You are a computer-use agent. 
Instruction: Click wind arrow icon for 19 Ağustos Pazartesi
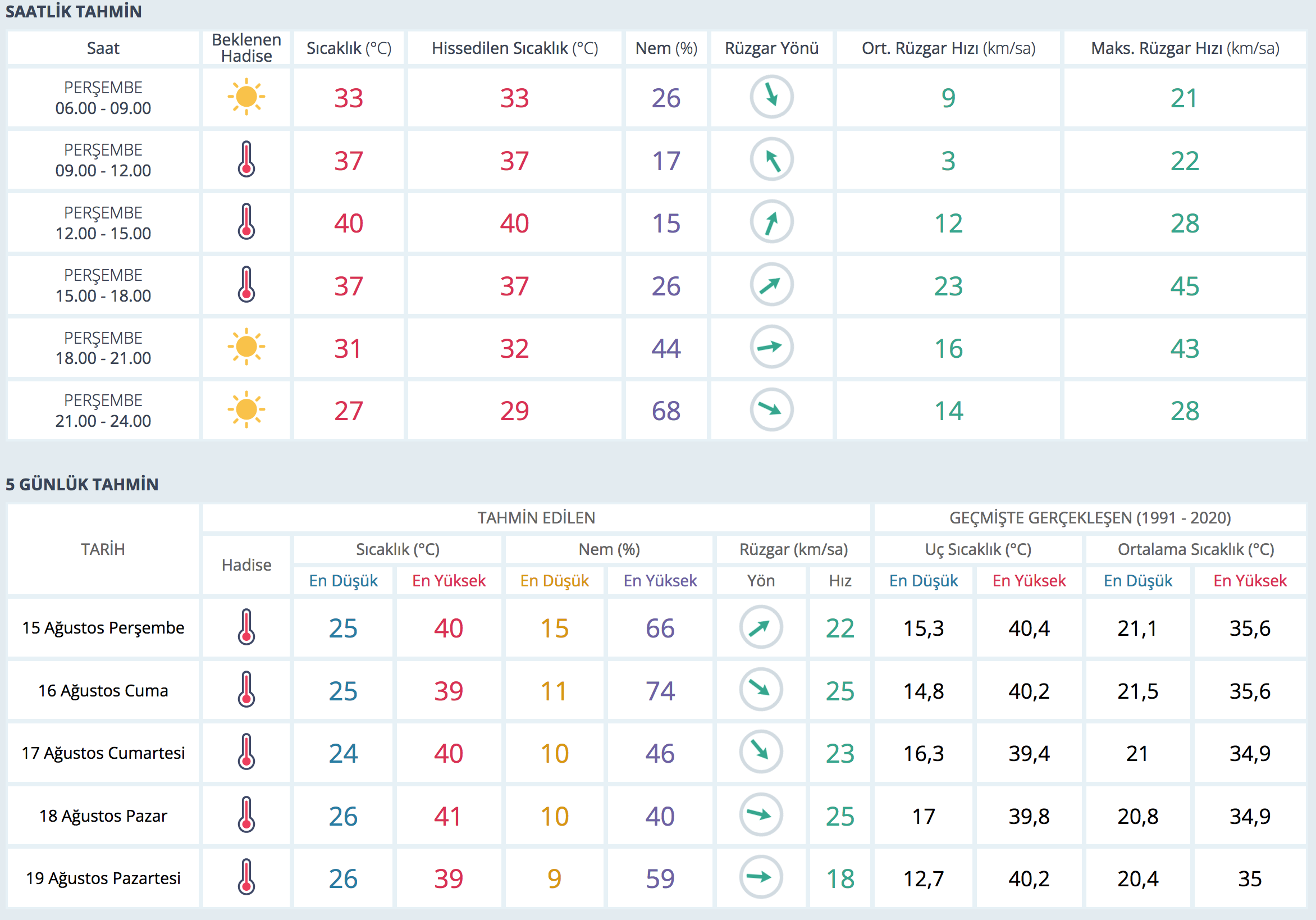(x=761, y=877)
